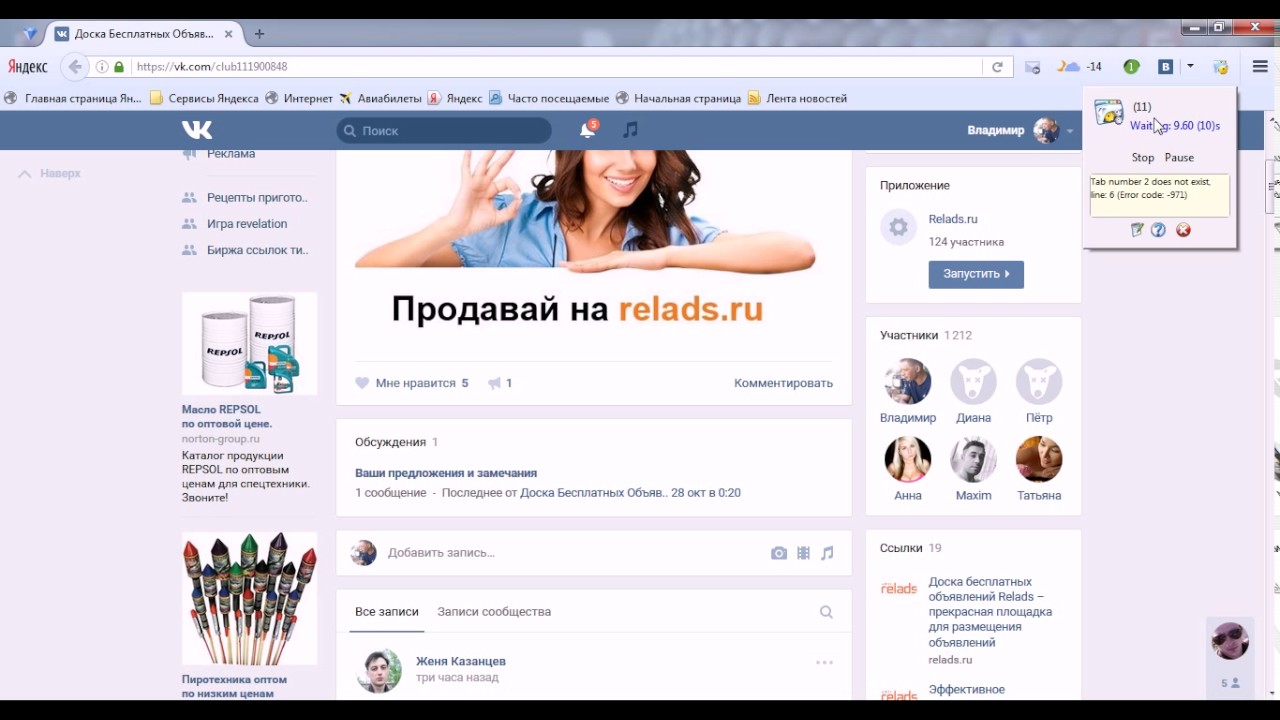Select the Доска Бесплатных Объяв browser tab
This screenshot has width=1280, height=720.
(x=144, y=34)
